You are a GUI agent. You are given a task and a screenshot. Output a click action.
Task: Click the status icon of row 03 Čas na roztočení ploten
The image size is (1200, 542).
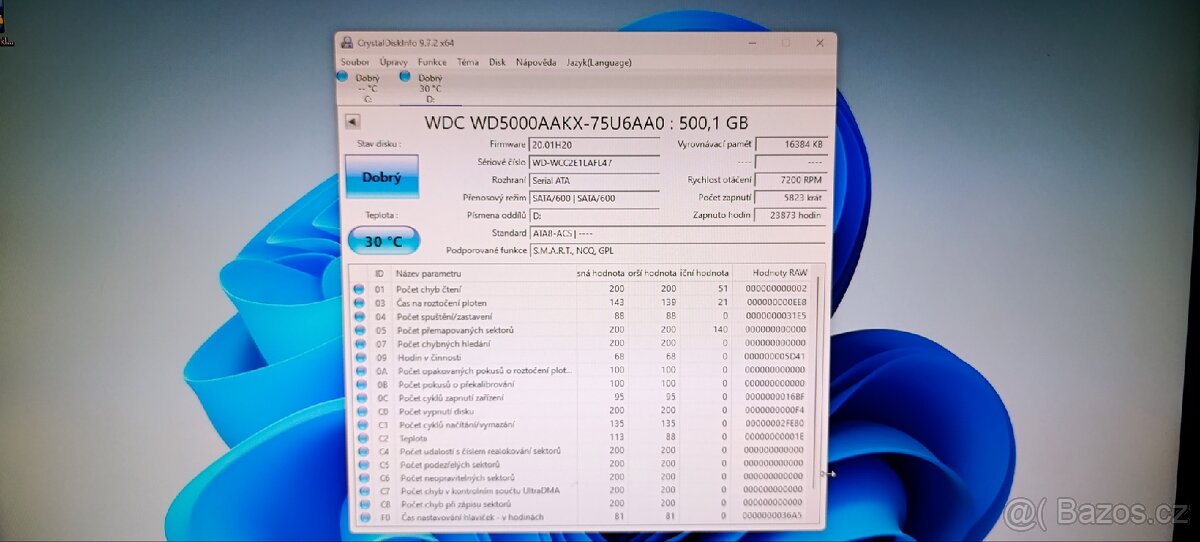click(x=359, y=302)
